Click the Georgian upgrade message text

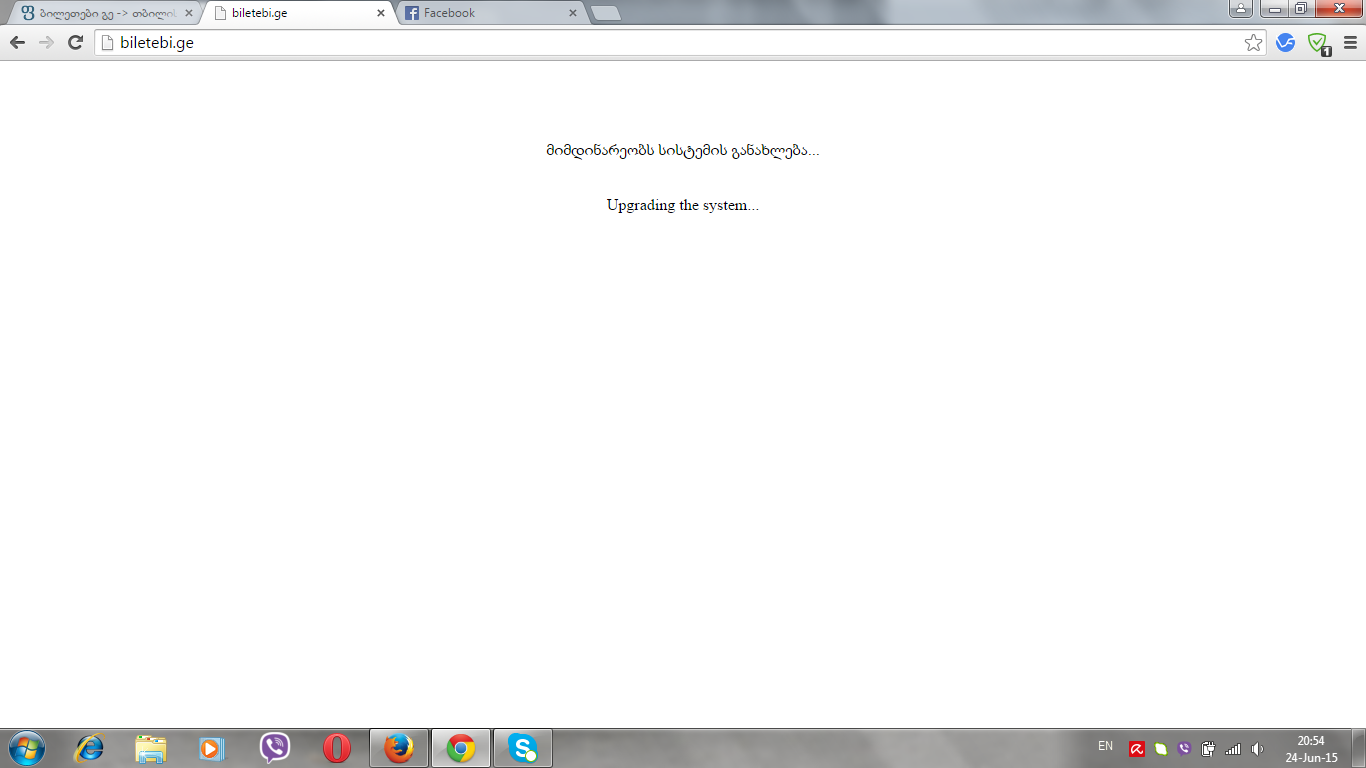click(683, 151)
